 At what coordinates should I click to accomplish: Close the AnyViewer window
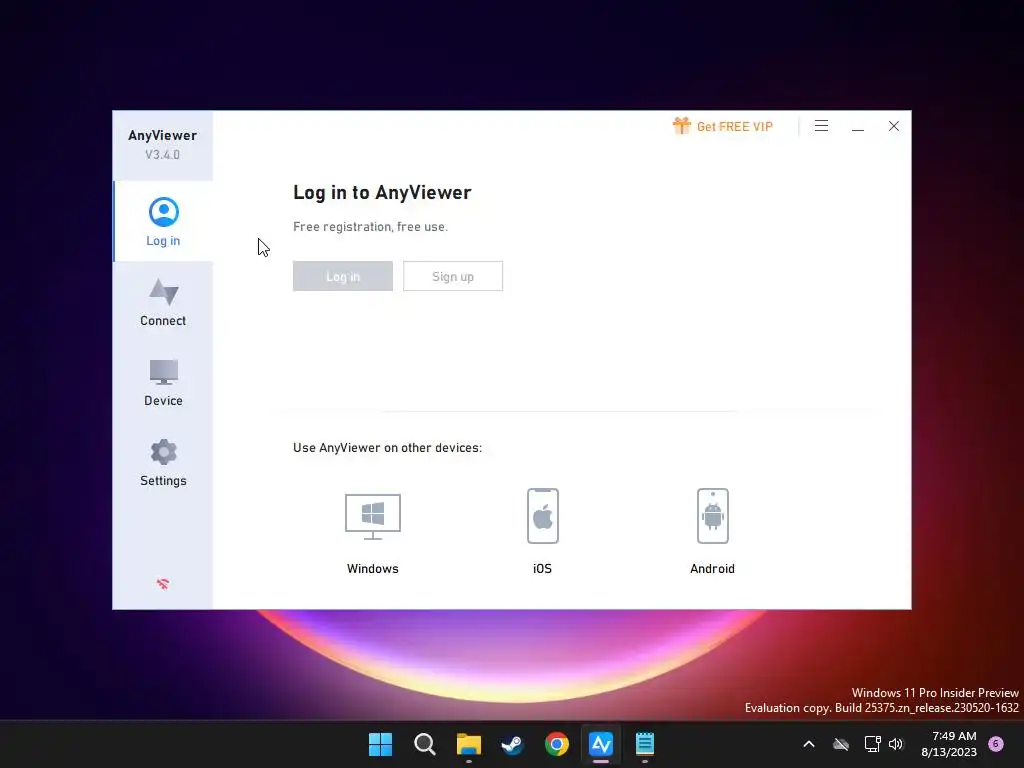point(894,126)
